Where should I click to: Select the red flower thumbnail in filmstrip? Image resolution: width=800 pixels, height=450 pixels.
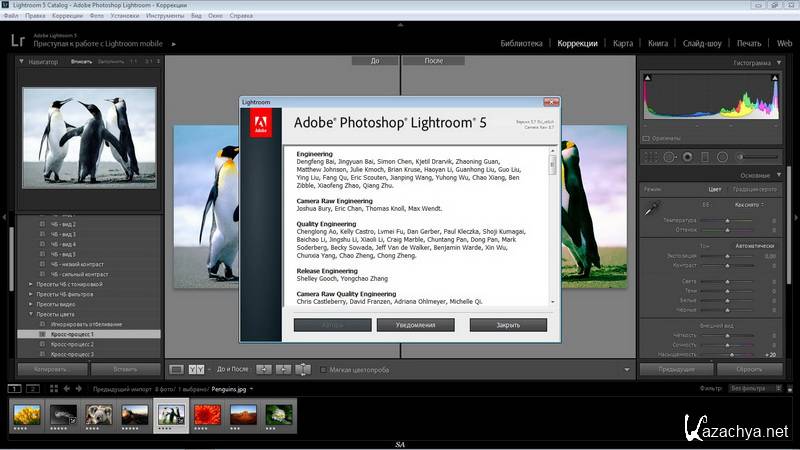click(x=208, y=414)
